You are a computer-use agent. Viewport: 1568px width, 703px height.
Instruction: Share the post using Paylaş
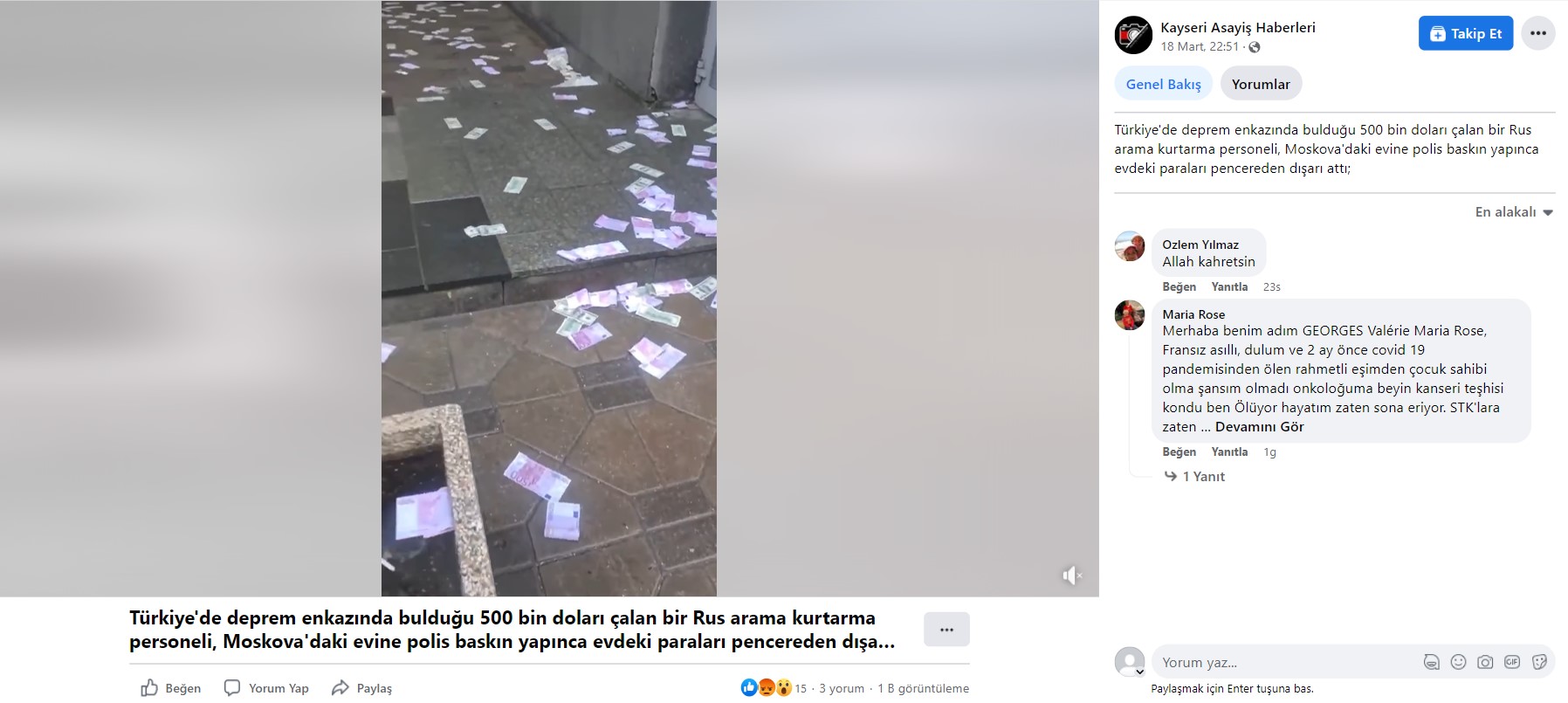pyautogui.click(x=361, y=688)
